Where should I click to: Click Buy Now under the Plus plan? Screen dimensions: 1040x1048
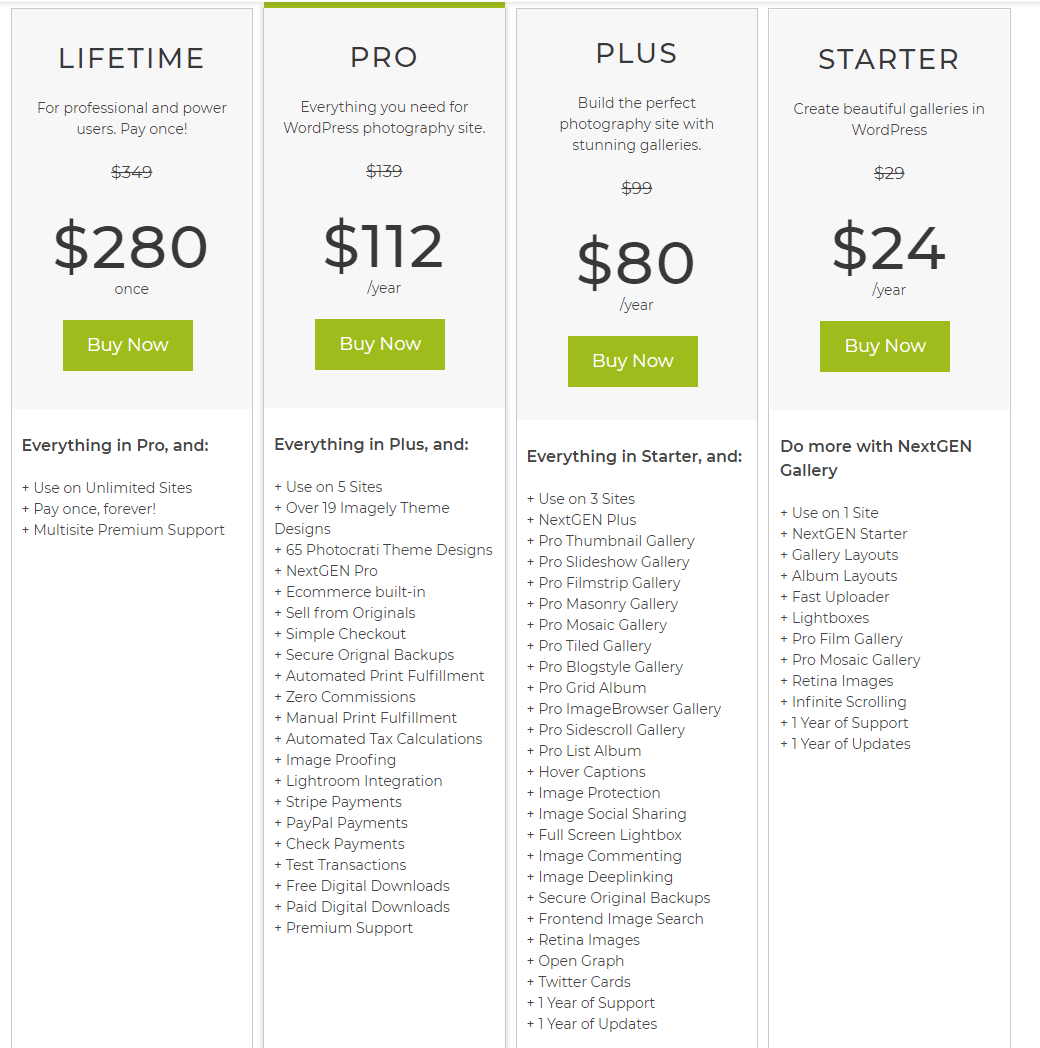click(x=632, y=361)
